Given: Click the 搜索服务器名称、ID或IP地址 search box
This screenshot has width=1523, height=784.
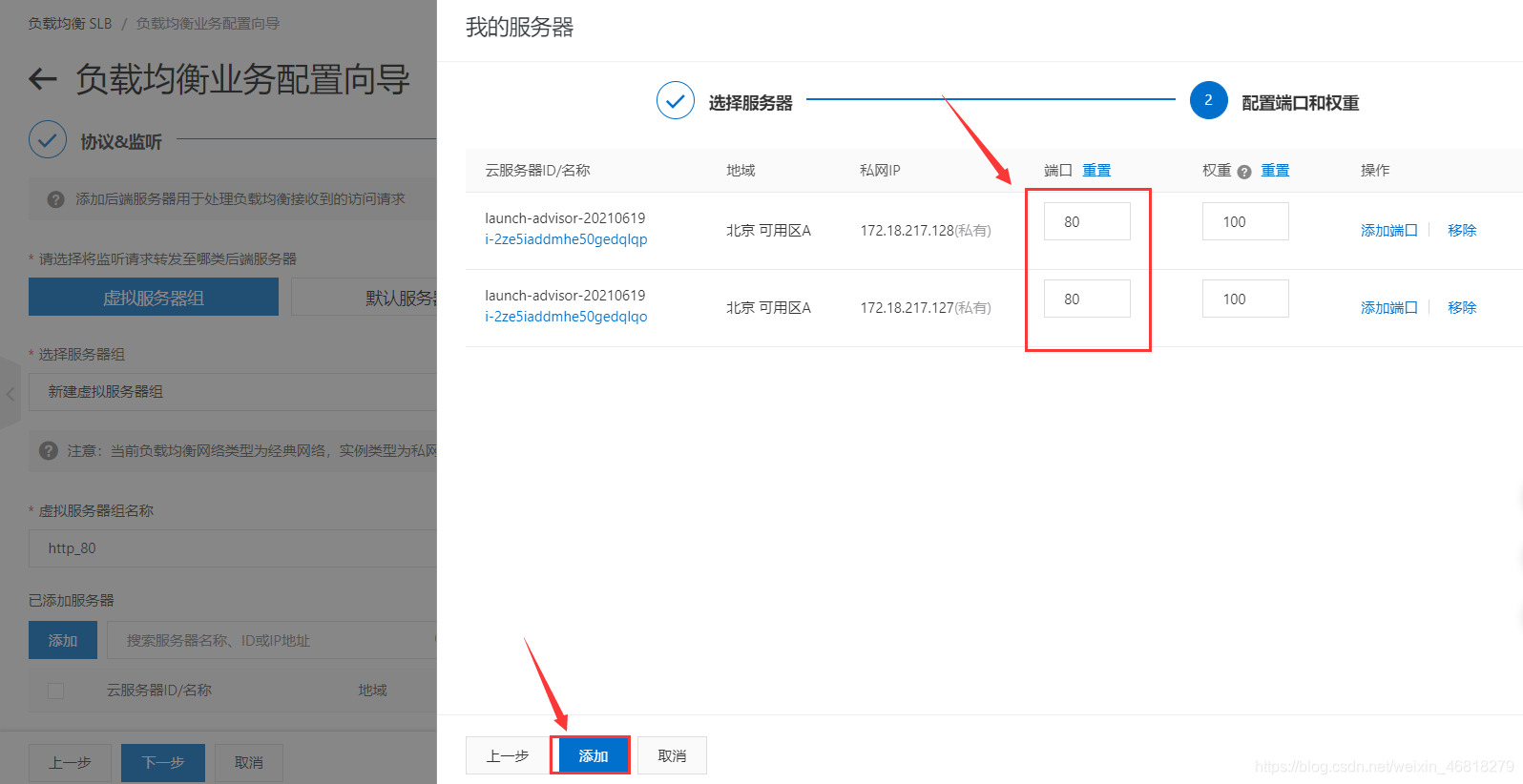Looking at the screenshot, I should pyautogui.click(x=272, y=640).
